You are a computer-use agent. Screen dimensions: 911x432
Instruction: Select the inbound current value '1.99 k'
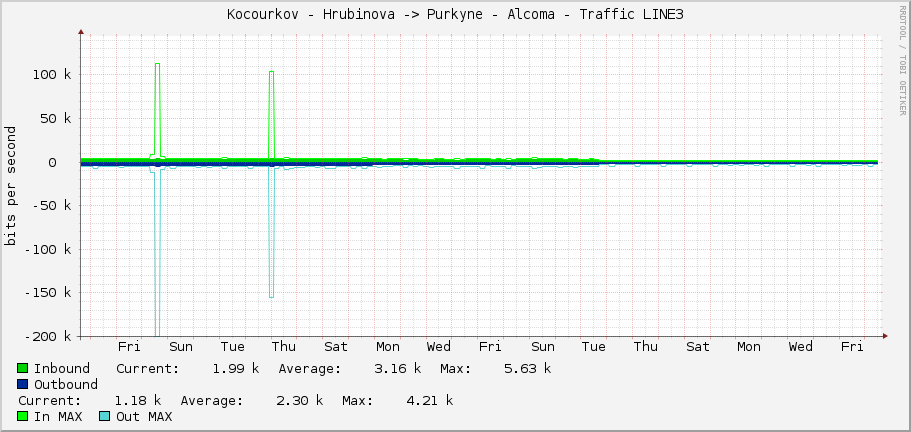coord(236,368)
